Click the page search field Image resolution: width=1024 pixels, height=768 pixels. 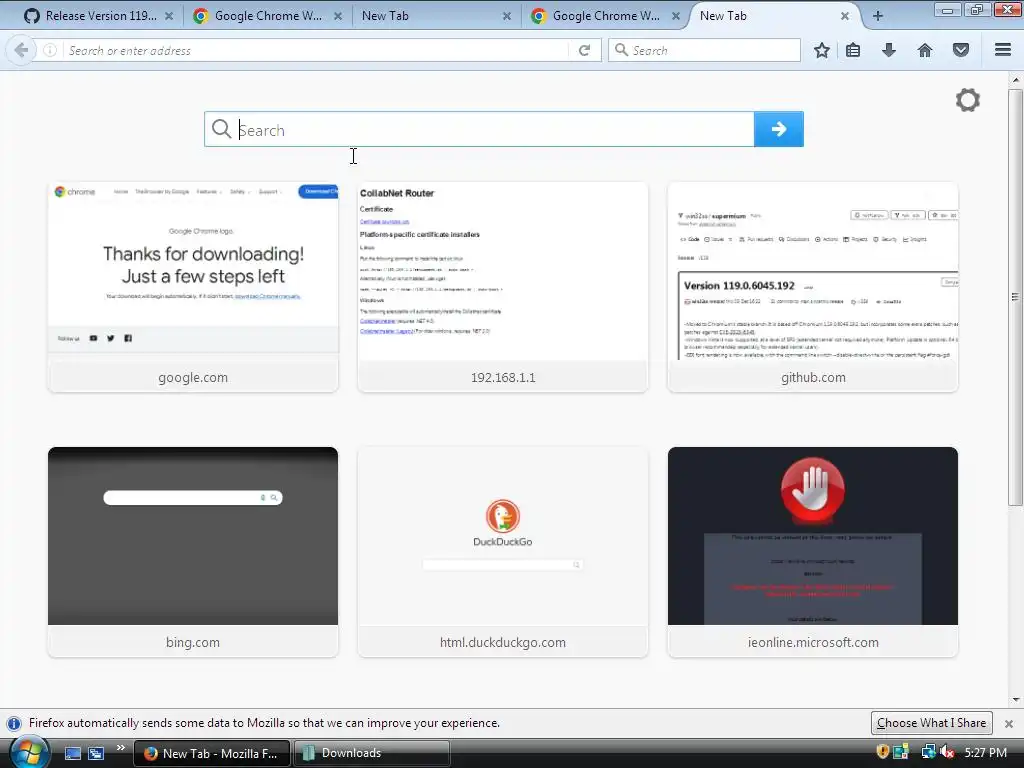click(x=479, y=129)
